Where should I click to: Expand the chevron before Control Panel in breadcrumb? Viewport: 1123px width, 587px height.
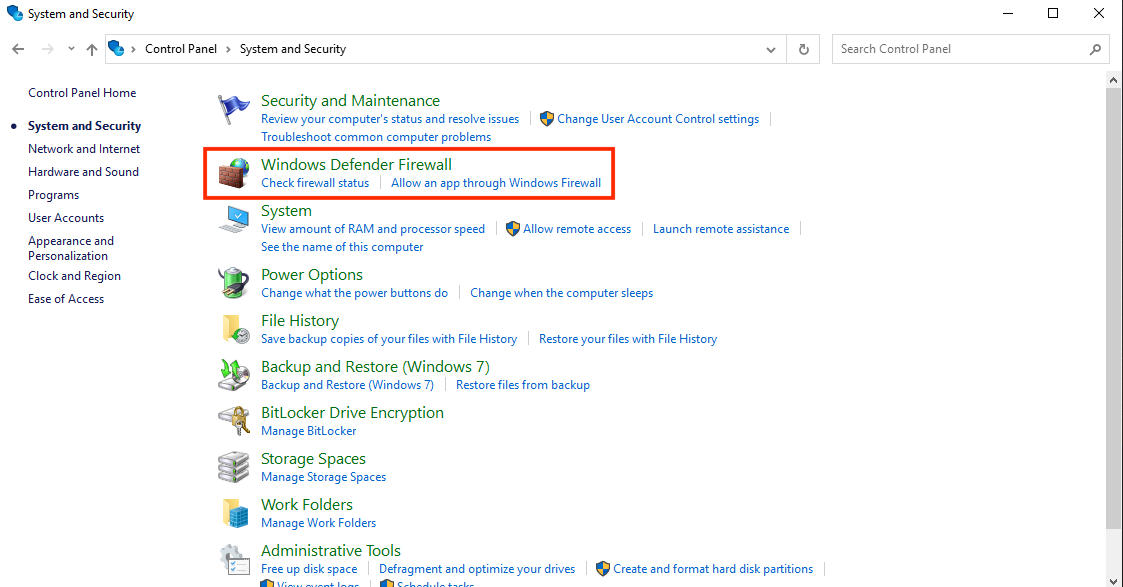pyautogui.click(x=133, y=49)
